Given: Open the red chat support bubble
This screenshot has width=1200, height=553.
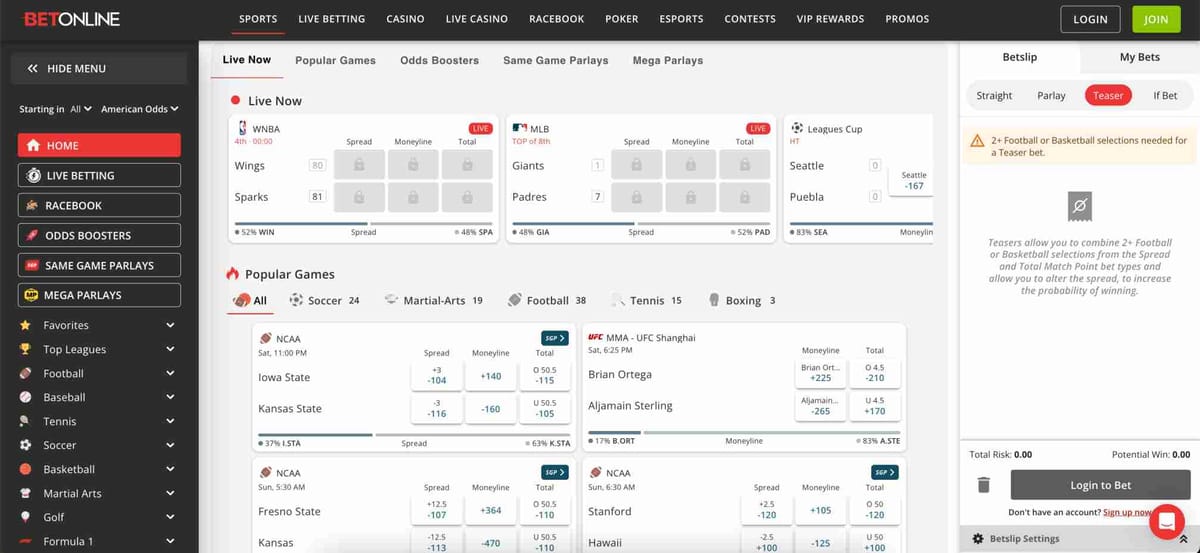Looking at the screenshot, I should tap(1166, 522).
